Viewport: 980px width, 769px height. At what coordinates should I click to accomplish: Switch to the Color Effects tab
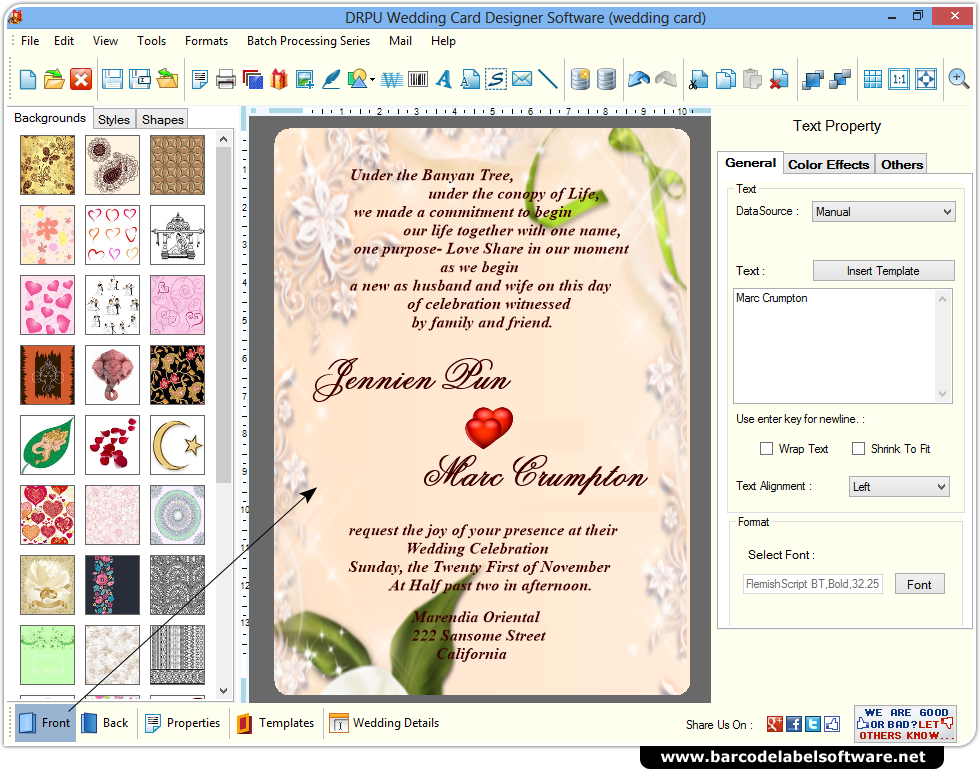pos(828,164)
